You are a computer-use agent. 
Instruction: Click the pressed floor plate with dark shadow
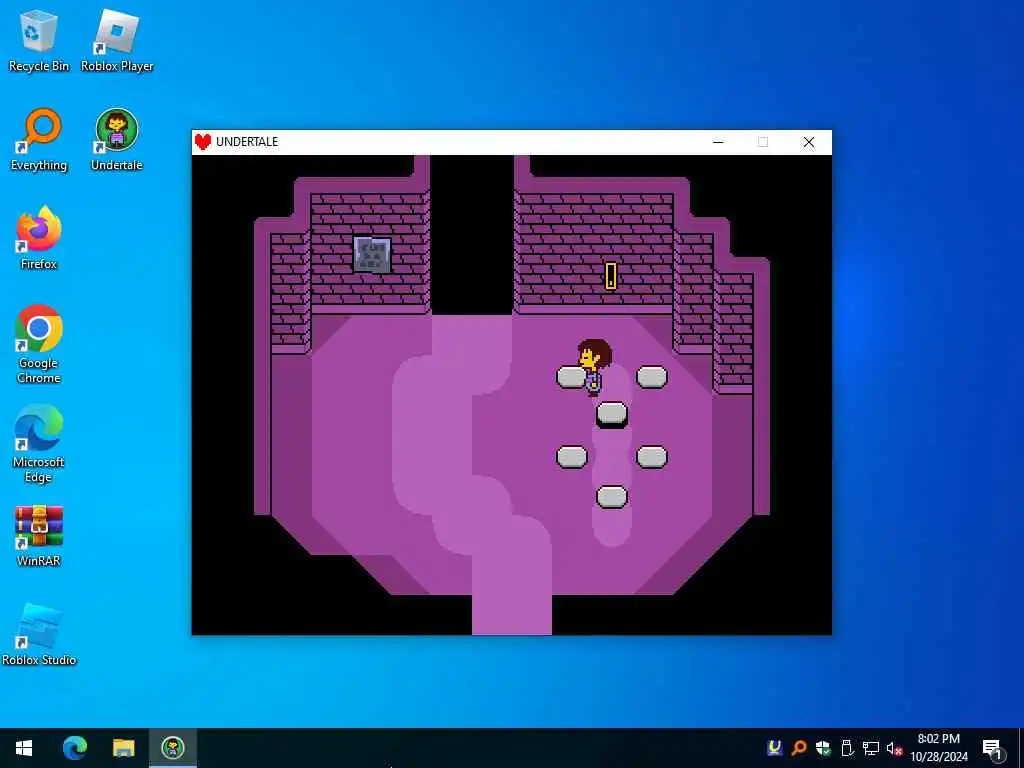click(x=612, y=415)
